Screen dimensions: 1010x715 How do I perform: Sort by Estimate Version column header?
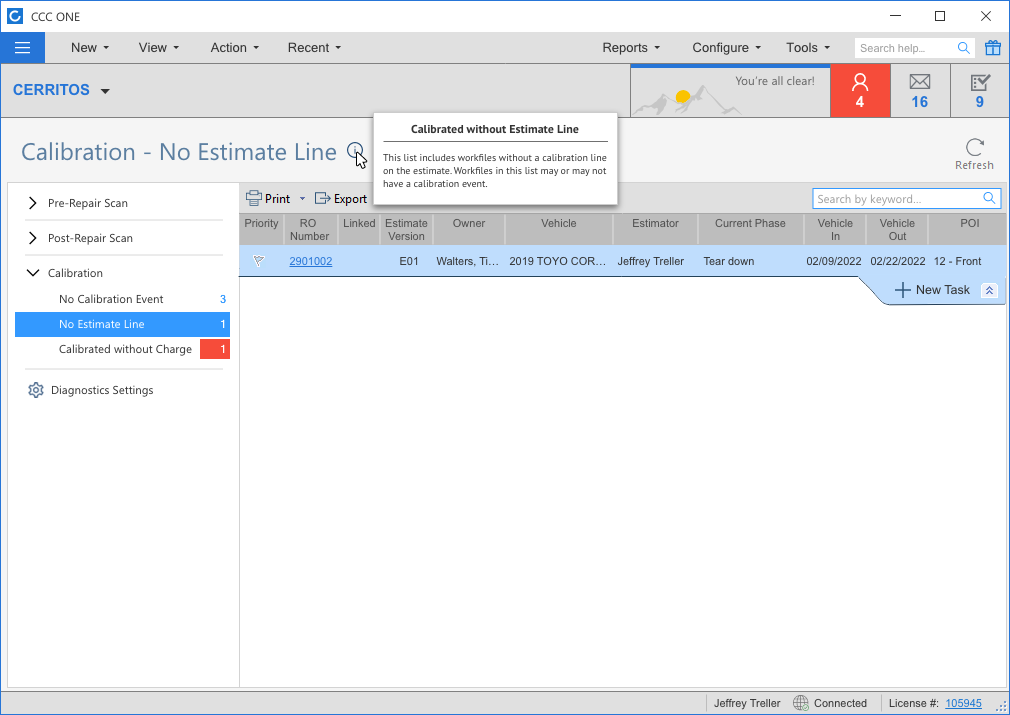point(406,229)
